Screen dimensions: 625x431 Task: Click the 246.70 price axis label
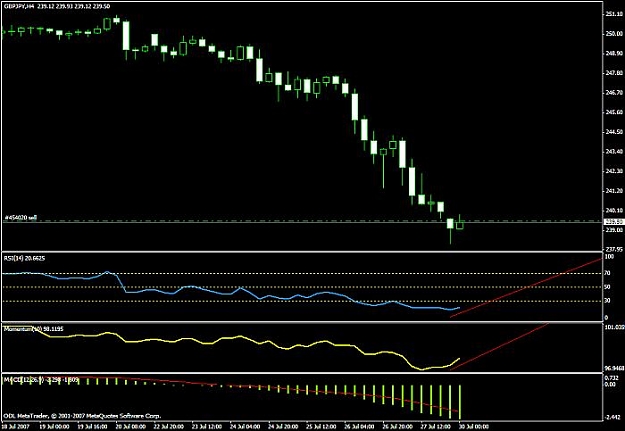tap(614, 92)
